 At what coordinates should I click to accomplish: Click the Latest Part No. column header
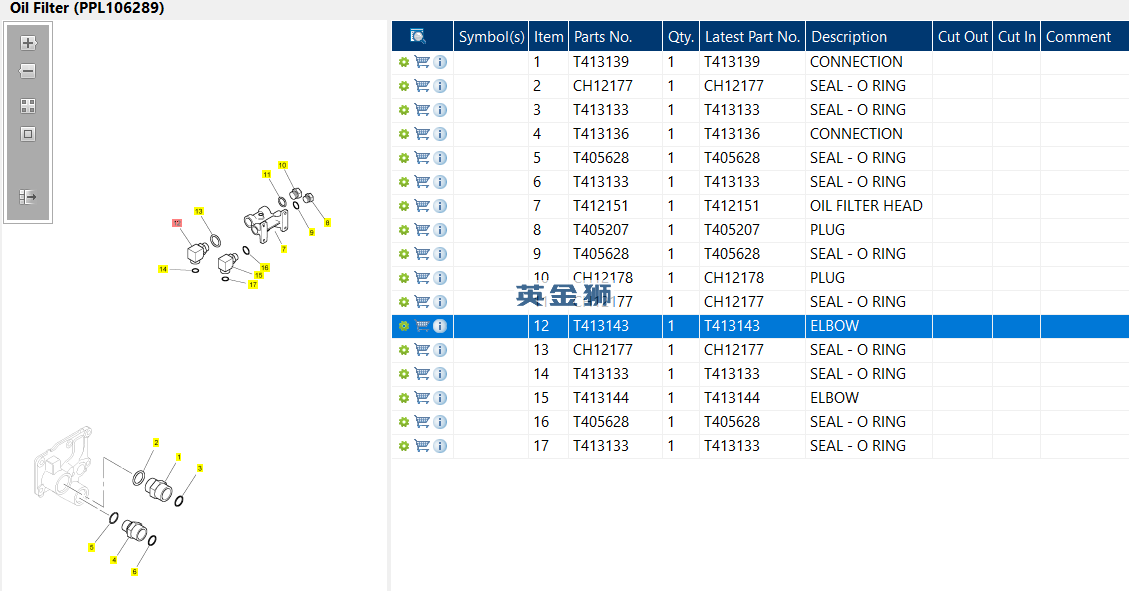[x=752, y=37]
